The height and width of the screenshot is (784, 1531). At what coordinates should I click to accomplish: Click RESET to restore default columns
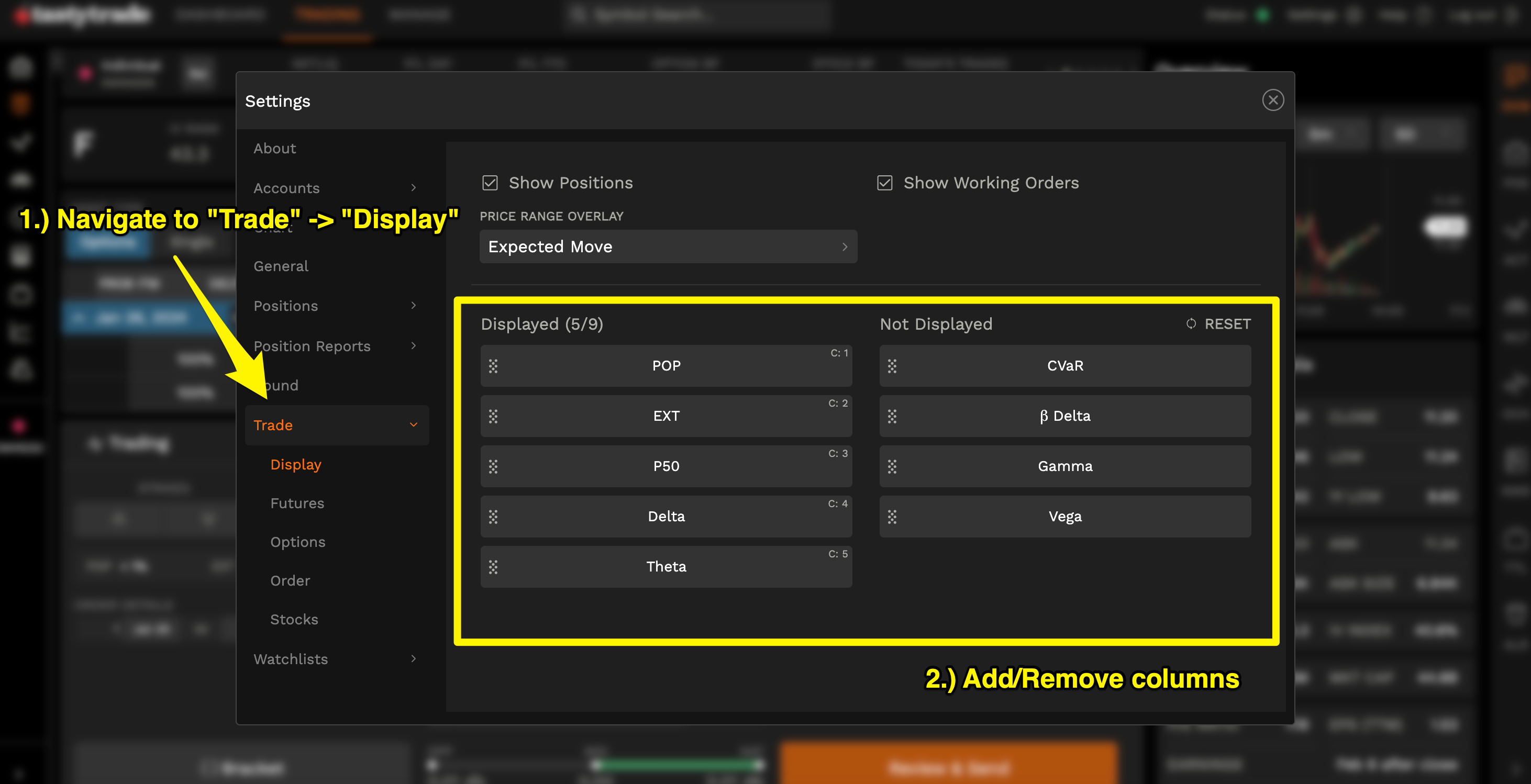click(1227, 324)
